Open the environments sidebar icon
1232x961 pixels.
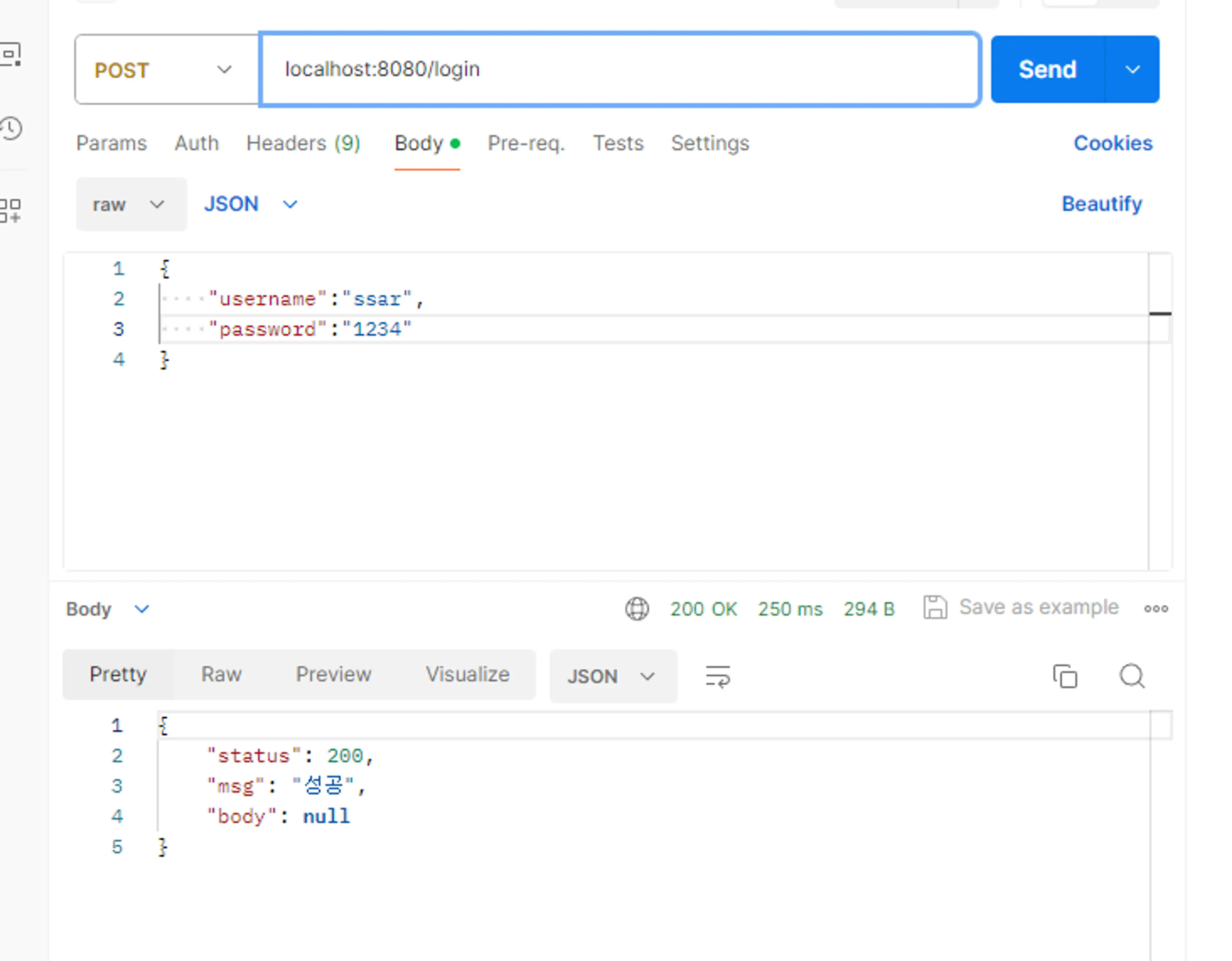tap(11, 55)
